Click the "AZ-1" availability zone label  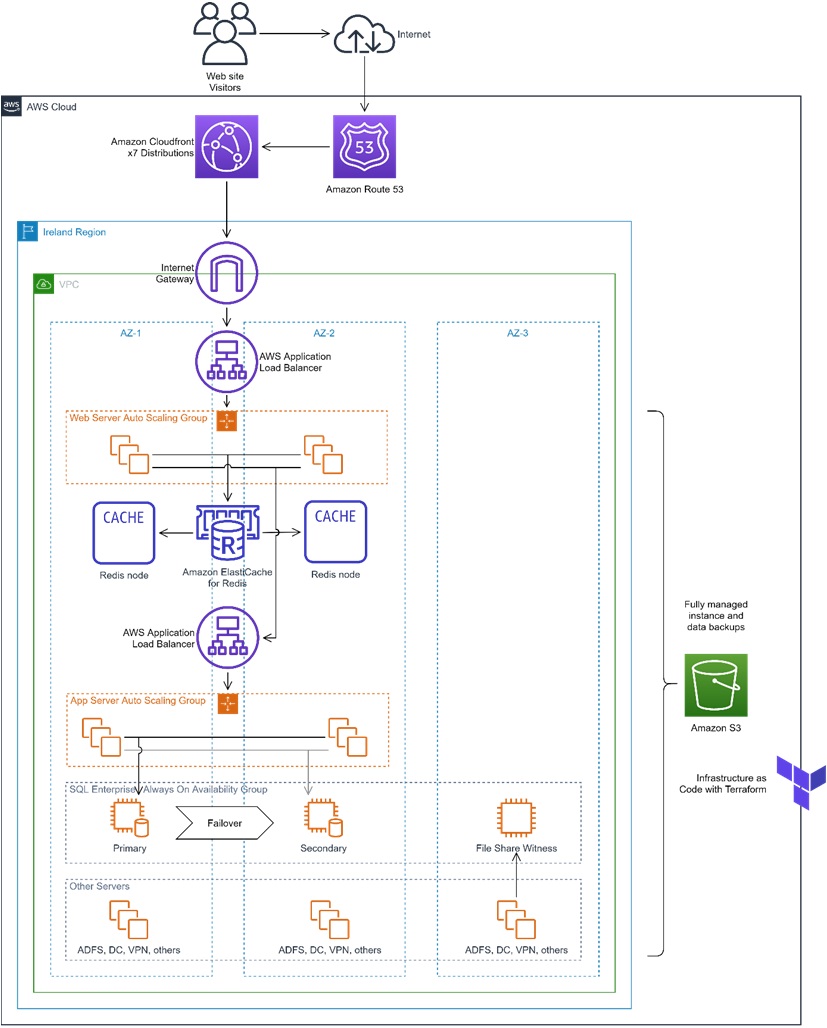(x=131, y=333)
